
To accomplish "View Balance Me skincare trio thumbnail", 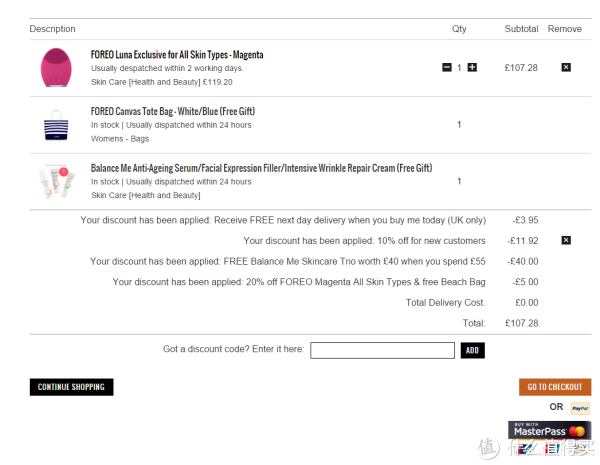I will point(56,181).
